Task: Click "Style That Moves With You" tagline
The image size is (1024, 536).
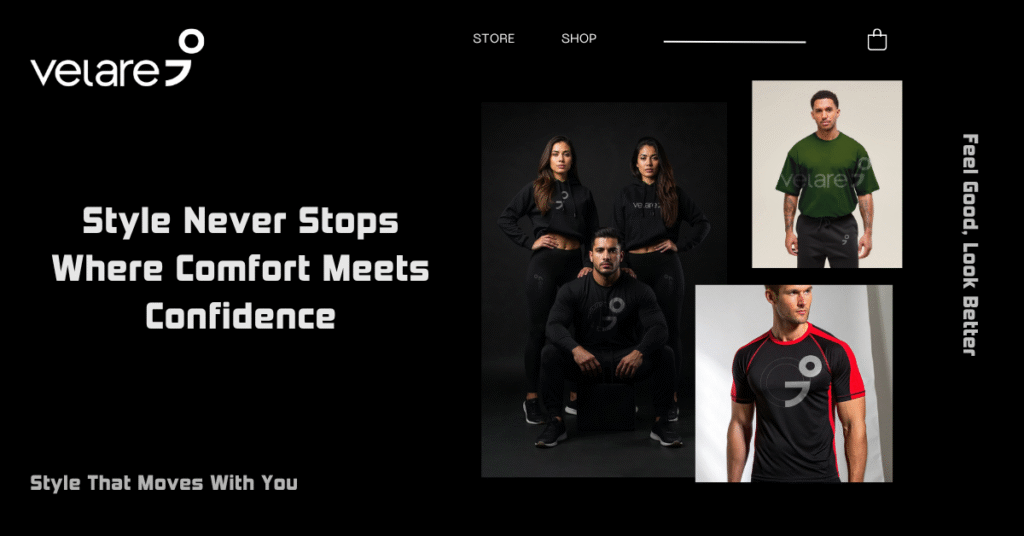Action: (164, 483)
